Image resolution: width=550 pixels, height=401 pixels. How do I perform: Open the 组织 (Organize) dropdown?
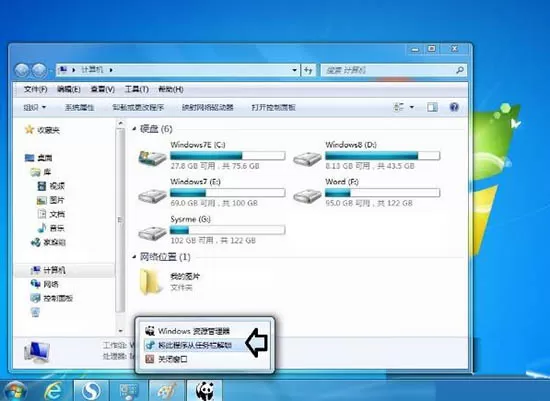(x=35, y=107)
